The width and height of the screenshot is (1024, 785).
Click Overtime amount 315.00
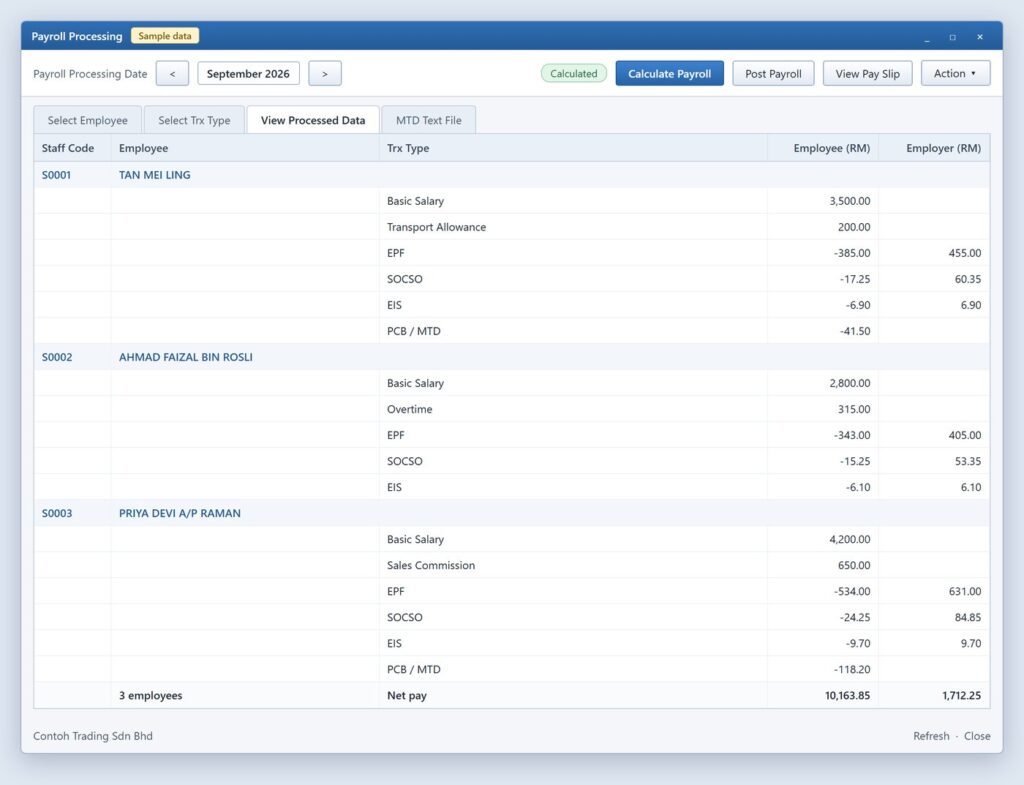[x=854, y=409]
